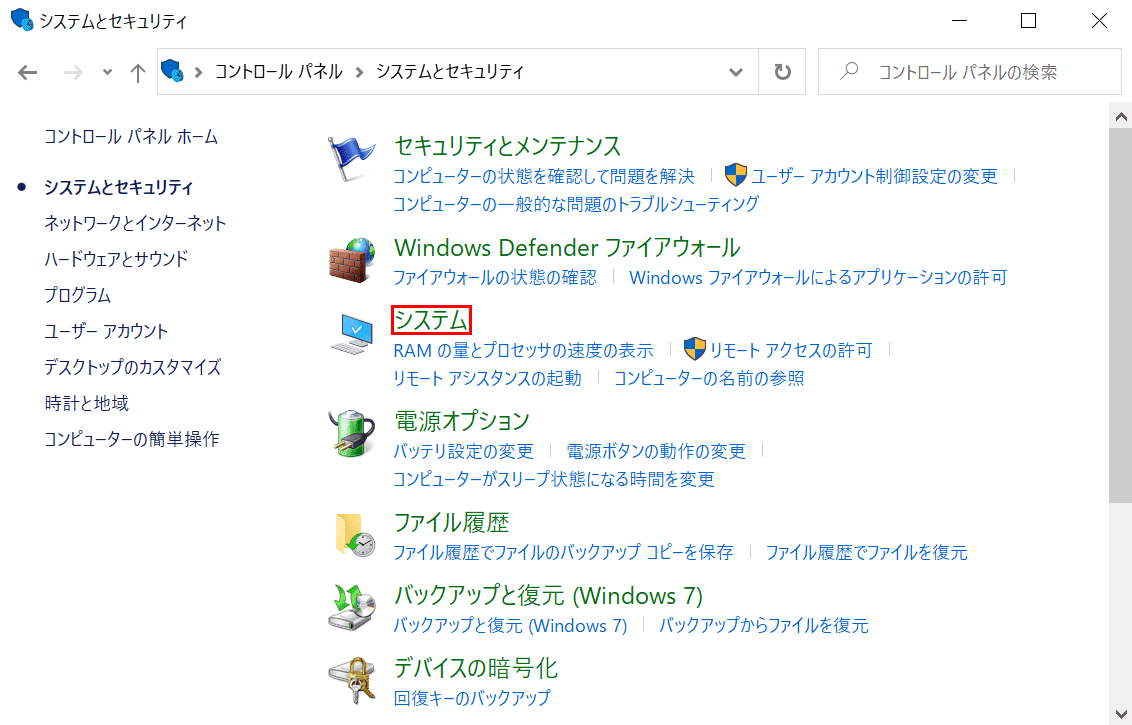Click the File History folder icon
Image resolution: width=1132 pixels, height=725 pixels.
354,535
